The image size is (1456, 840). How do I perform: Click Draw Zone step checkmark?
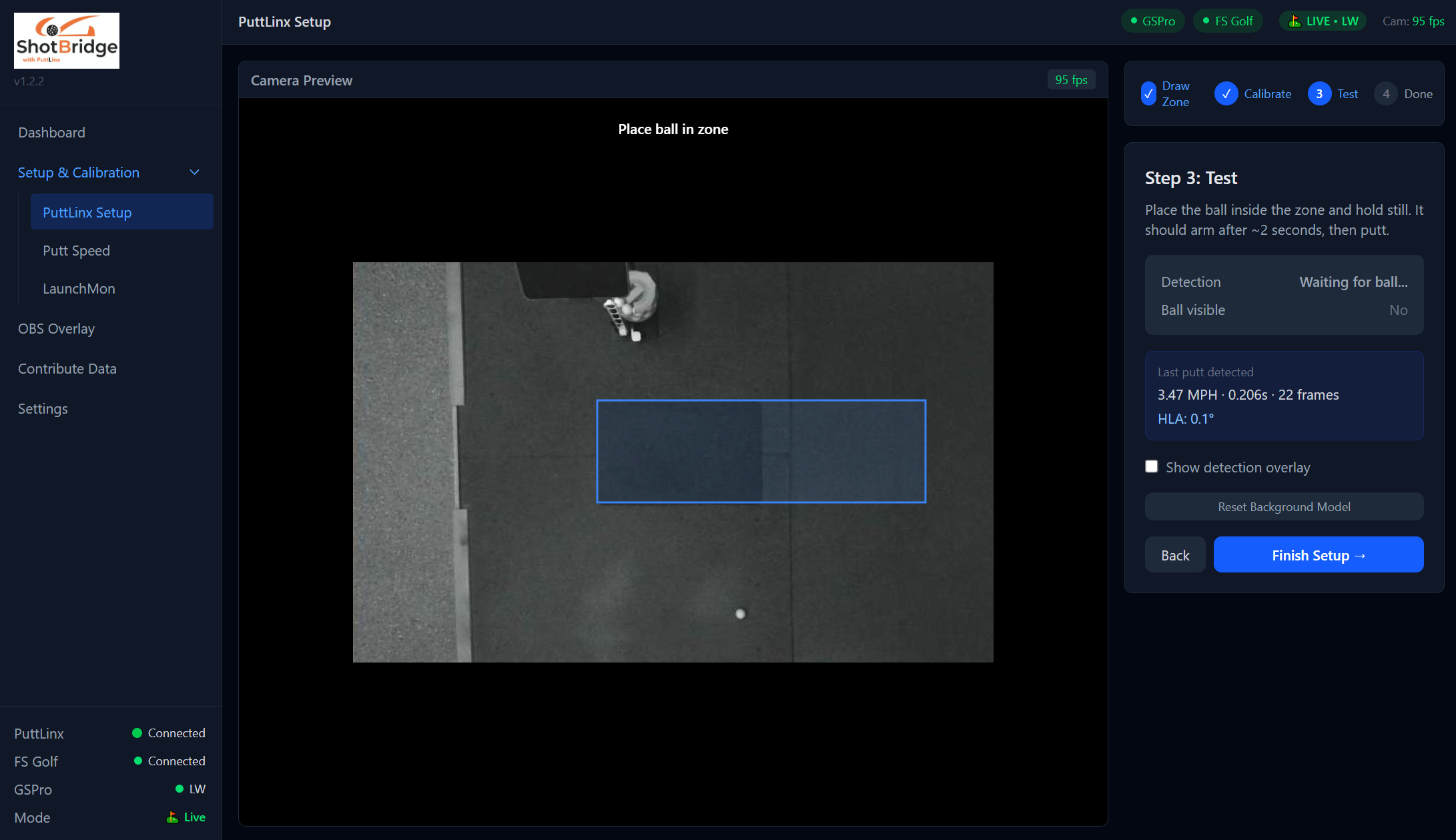click(1148, 94)
